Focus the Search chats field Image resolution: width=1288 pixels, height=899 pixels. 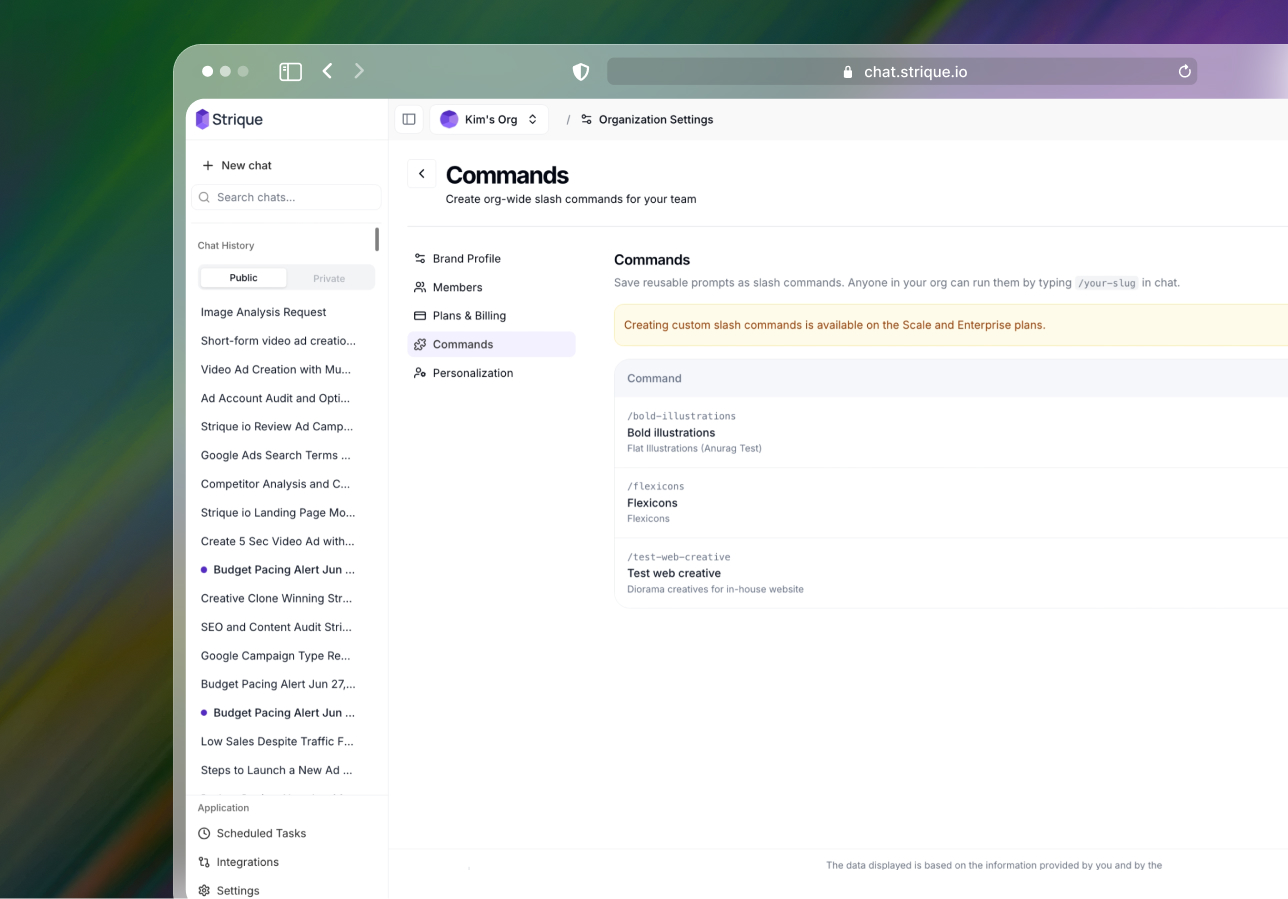(286, 197)
